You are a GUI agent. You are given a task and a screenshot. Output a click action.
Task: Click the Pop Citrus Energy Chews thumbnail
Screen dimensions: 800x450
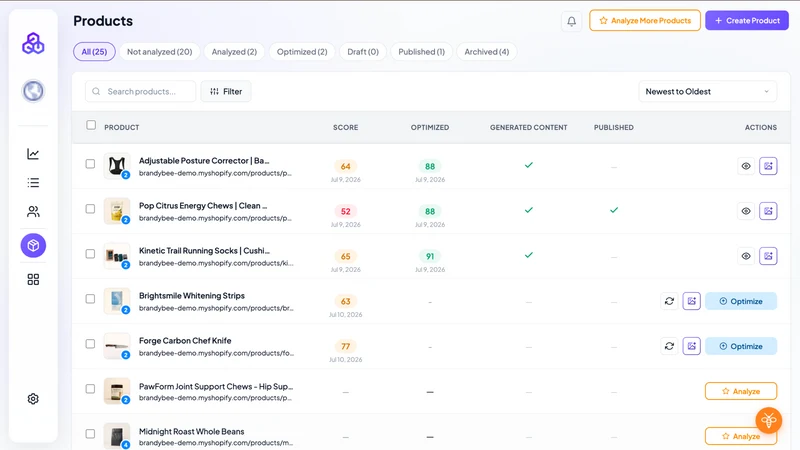click(x=117, y=211)
